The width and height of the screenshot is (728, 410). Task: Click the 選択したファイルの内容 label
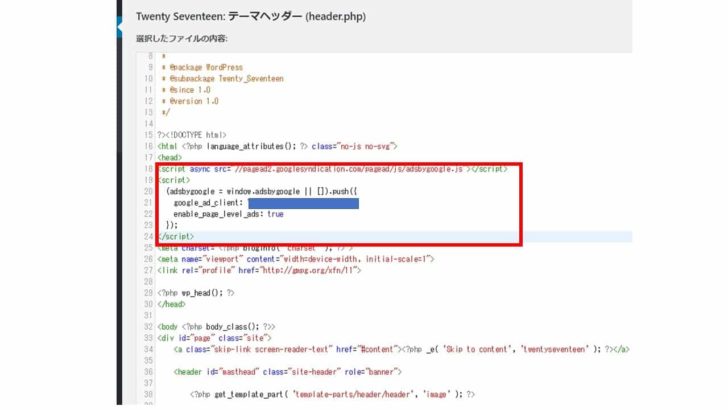click(182, 38)
